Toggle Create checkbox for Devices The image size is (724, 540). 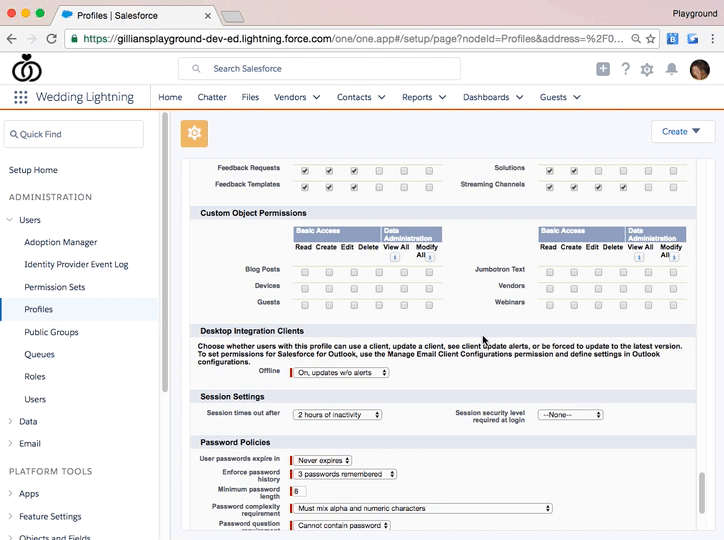(x=329, y=289)
